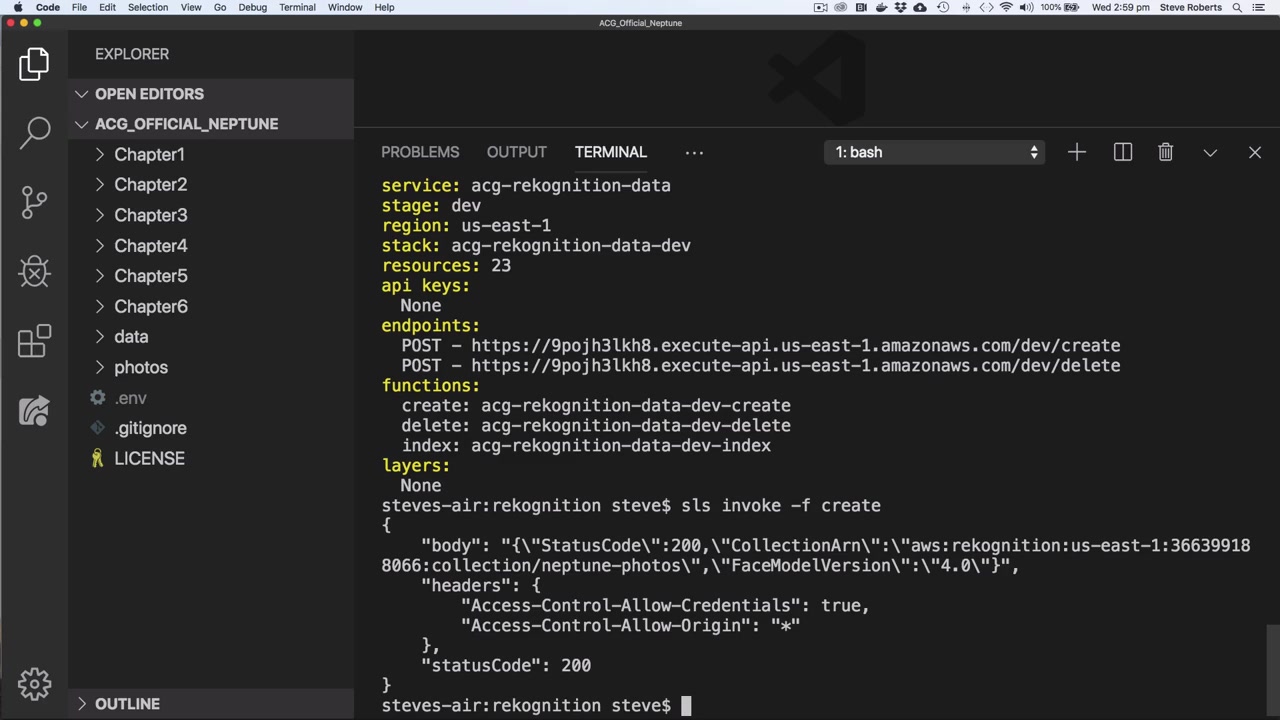The width and height of the screenshot is (1280, 720).
Task: Click the Manage gear icon
Action: click(34, 684)
